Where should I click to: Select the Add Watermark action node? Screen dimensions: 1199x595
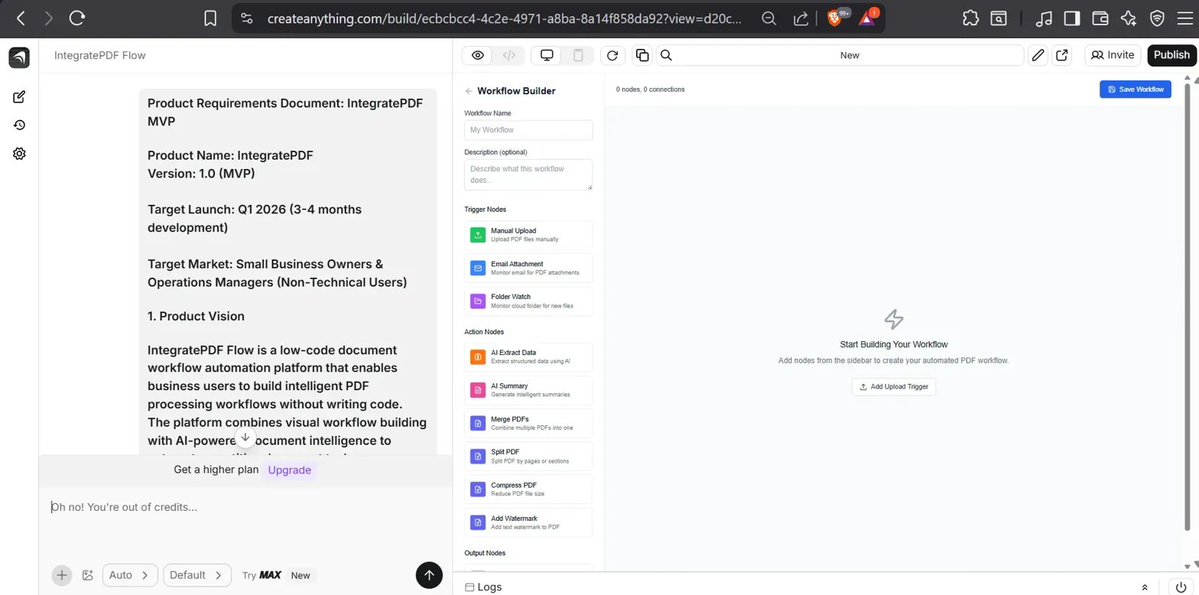point(530,521)
